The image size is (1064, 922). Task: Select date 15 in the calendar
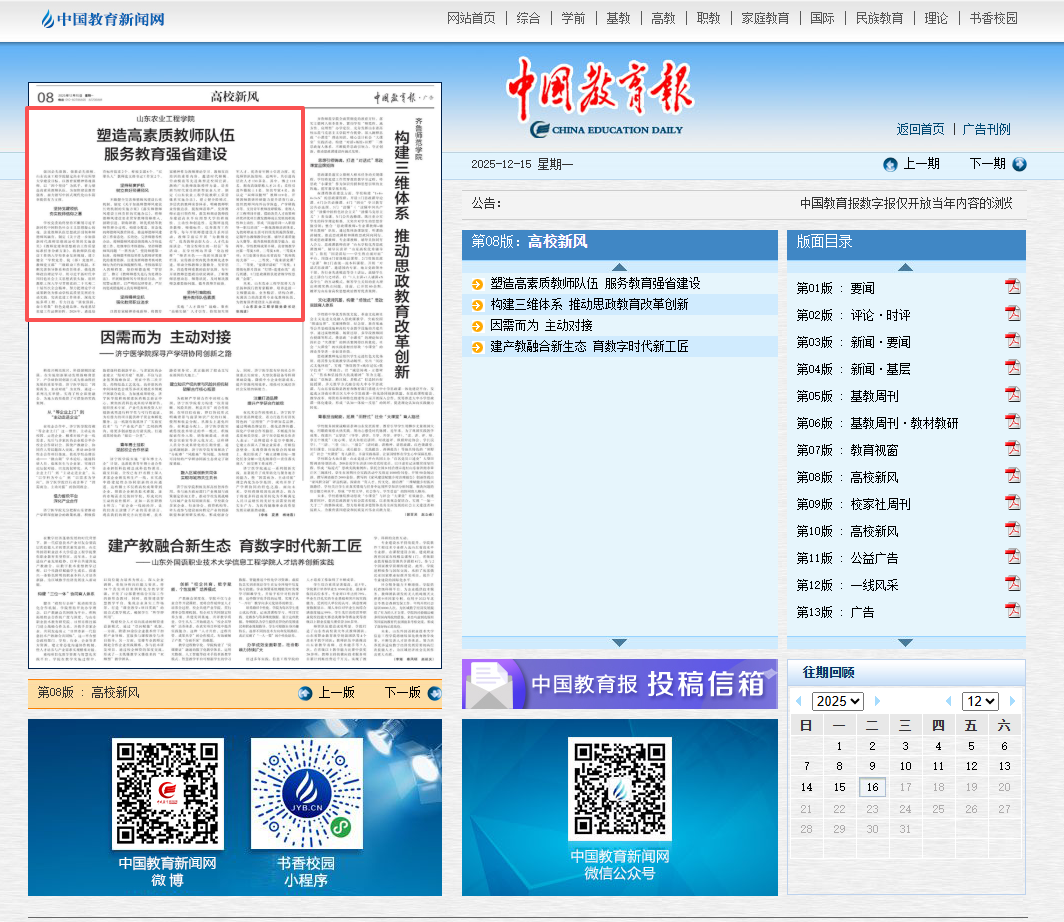coord(839,787)
